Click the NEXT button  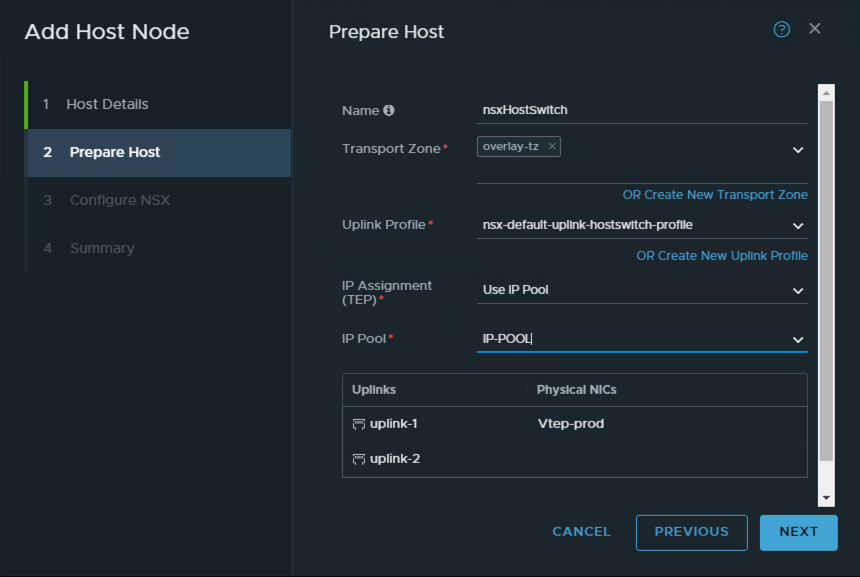pyautogui.click(x=799, y=533)
